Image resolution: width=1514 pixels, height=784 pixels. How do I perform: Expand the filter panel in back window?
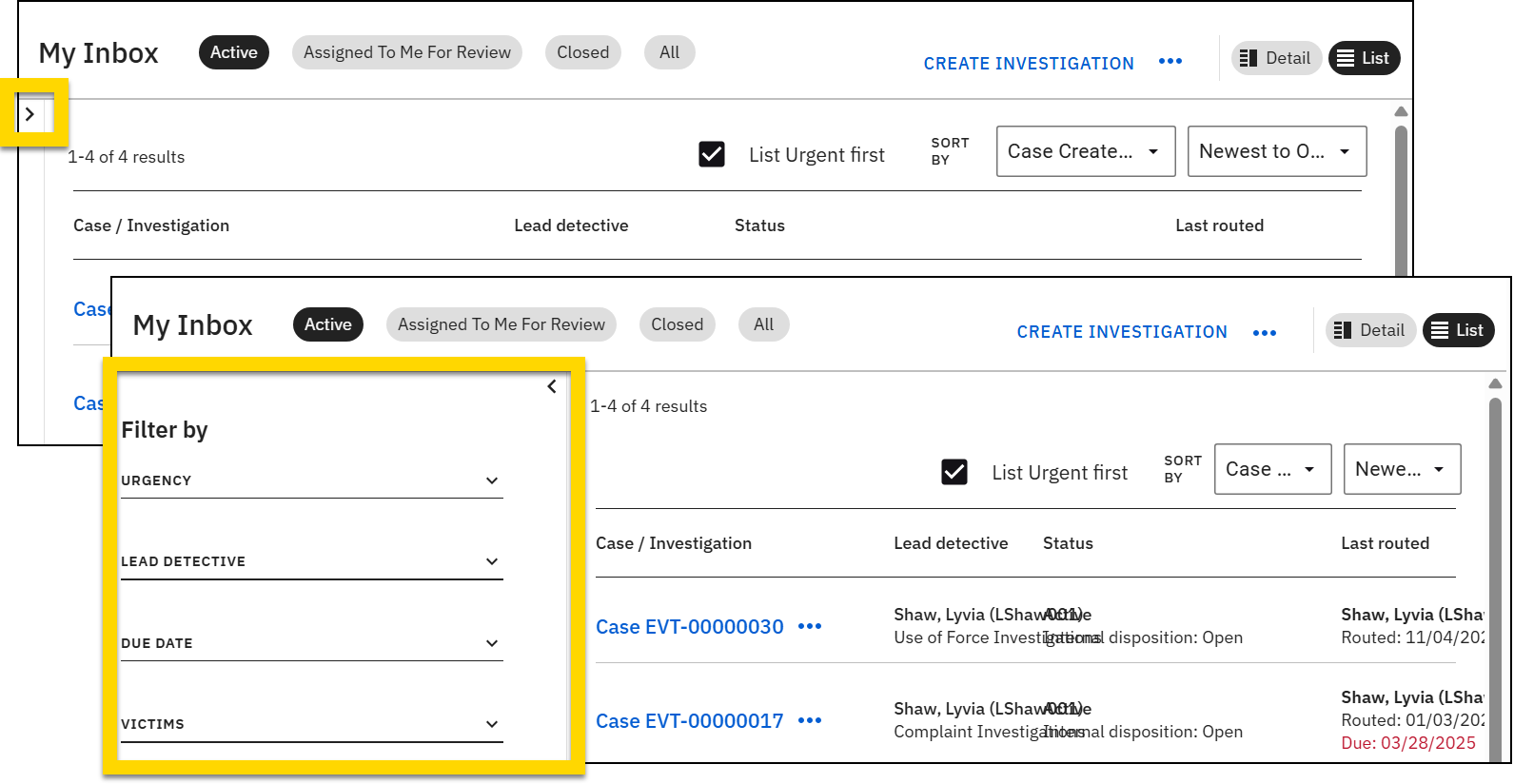(30, 114)
